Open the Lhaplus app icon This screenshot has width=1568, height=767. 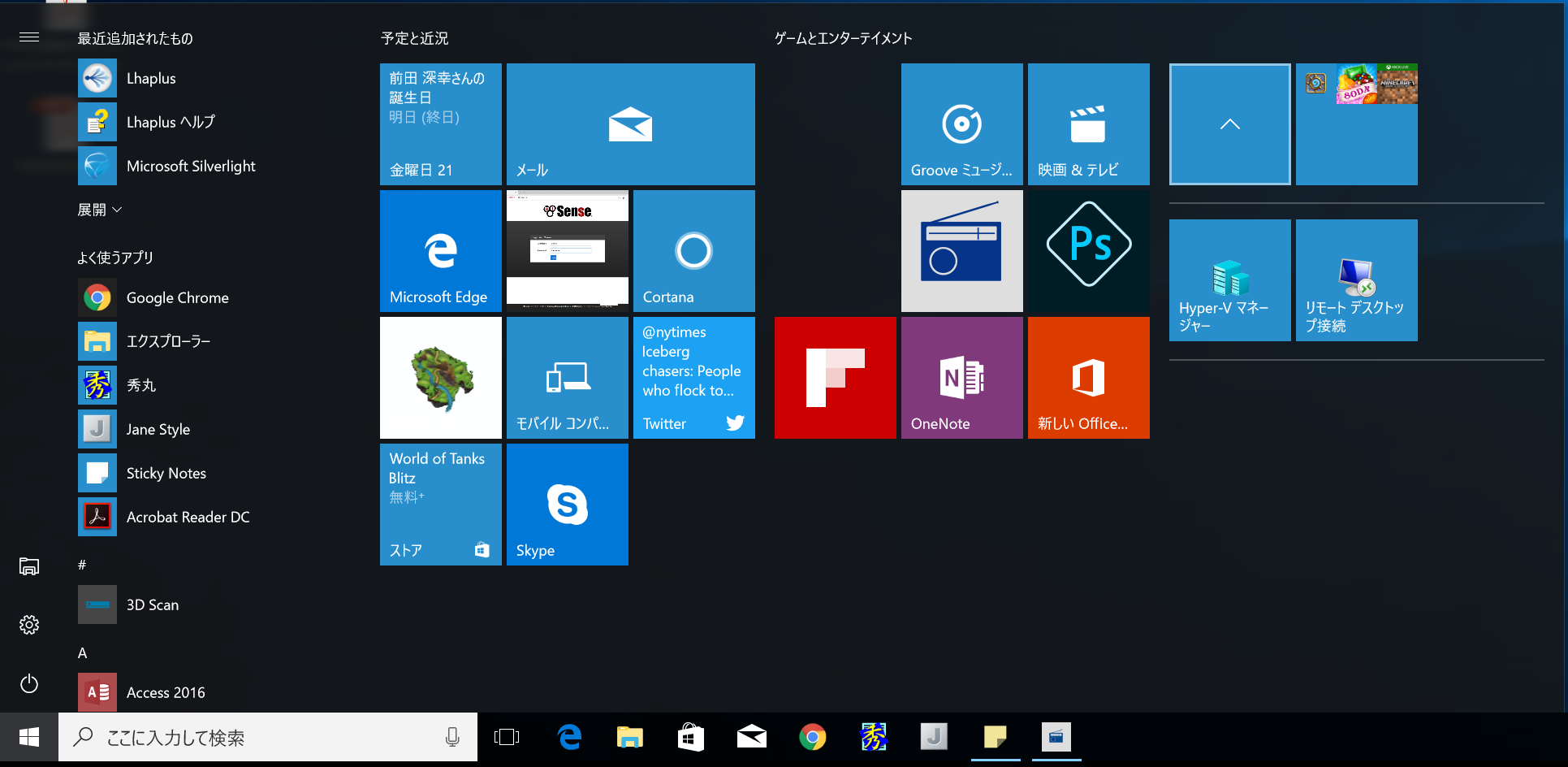(x=97, y=79)
